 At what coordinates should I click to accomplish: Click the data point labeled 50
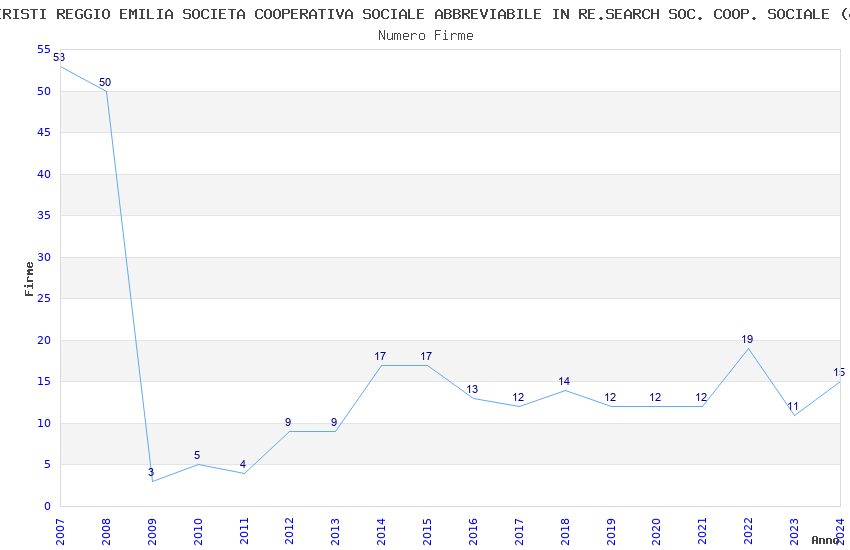[x=106, y=91]
